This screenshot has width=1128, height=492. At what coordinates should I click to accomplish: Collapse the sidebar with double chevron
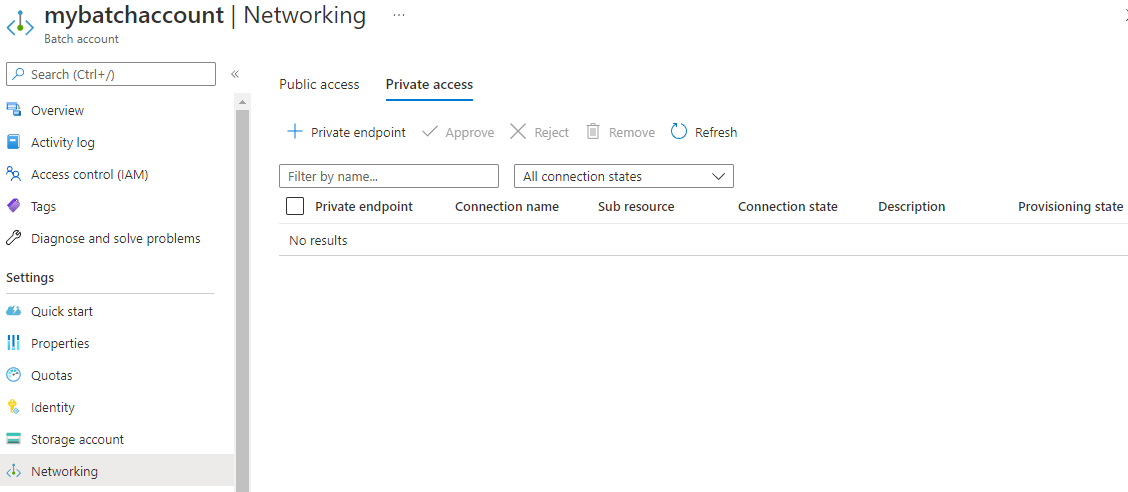click(x=235, y=74)
